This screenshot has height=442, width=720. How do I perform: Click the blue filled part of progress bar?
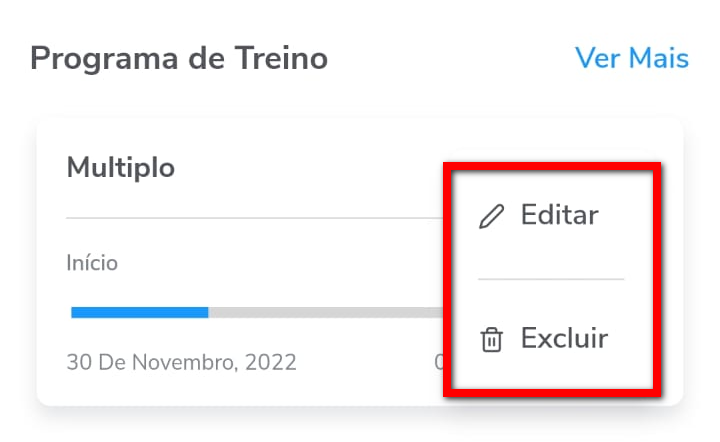(139, 312)
